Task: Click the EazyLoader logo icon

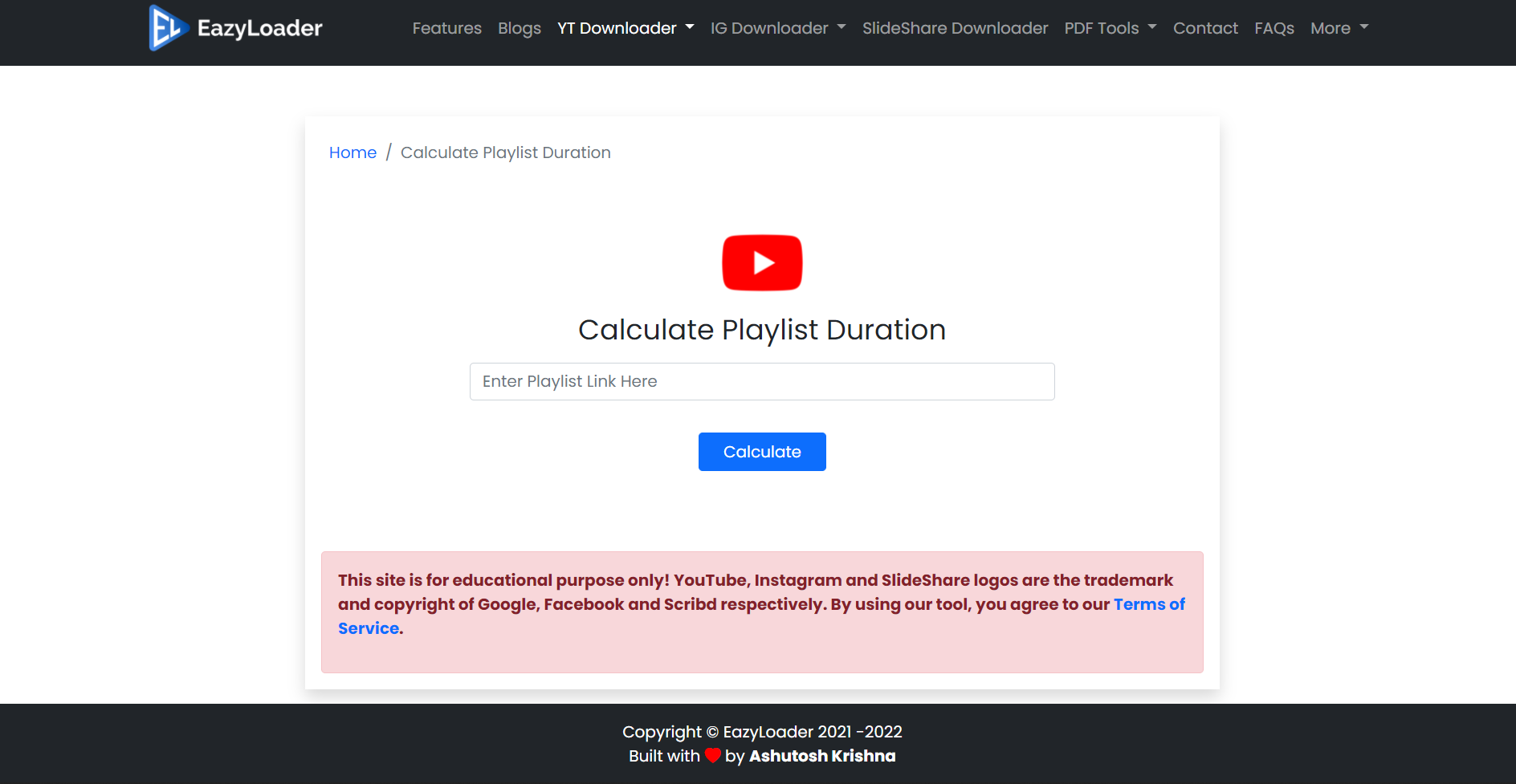Action: (x=169, y=28)
